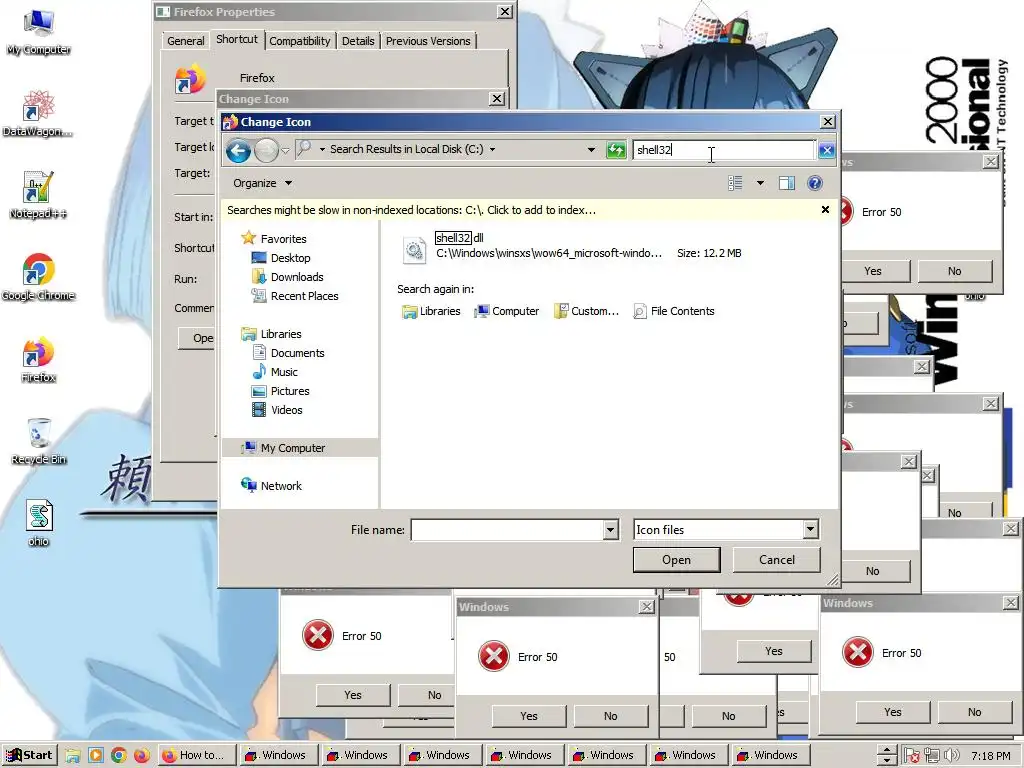Image resolution: width=1024 pixels, height=768 pixels.
Task: Click the Open button
Action: 677,560
